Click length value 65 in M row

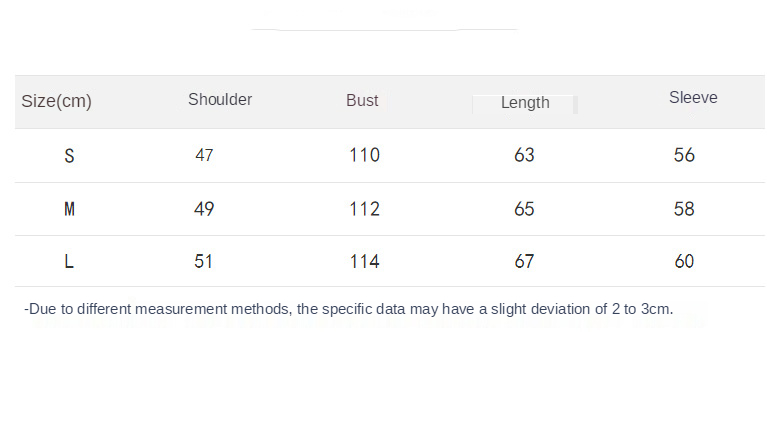pyautogui.click(x=524, y=209)
